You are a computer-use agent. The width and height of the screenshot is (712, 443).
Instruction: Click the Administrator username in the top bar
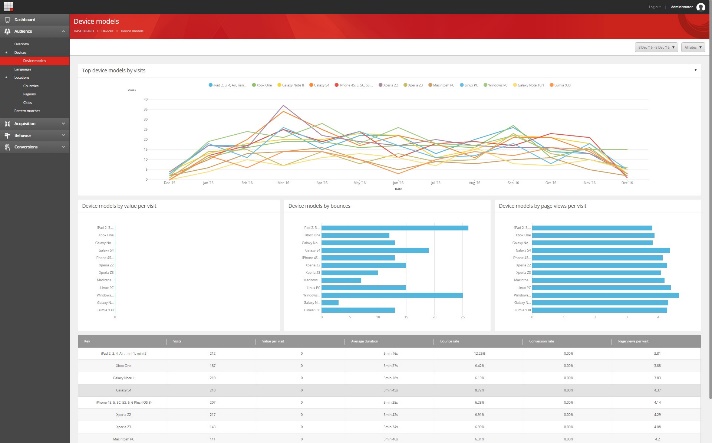click(682, 7)
